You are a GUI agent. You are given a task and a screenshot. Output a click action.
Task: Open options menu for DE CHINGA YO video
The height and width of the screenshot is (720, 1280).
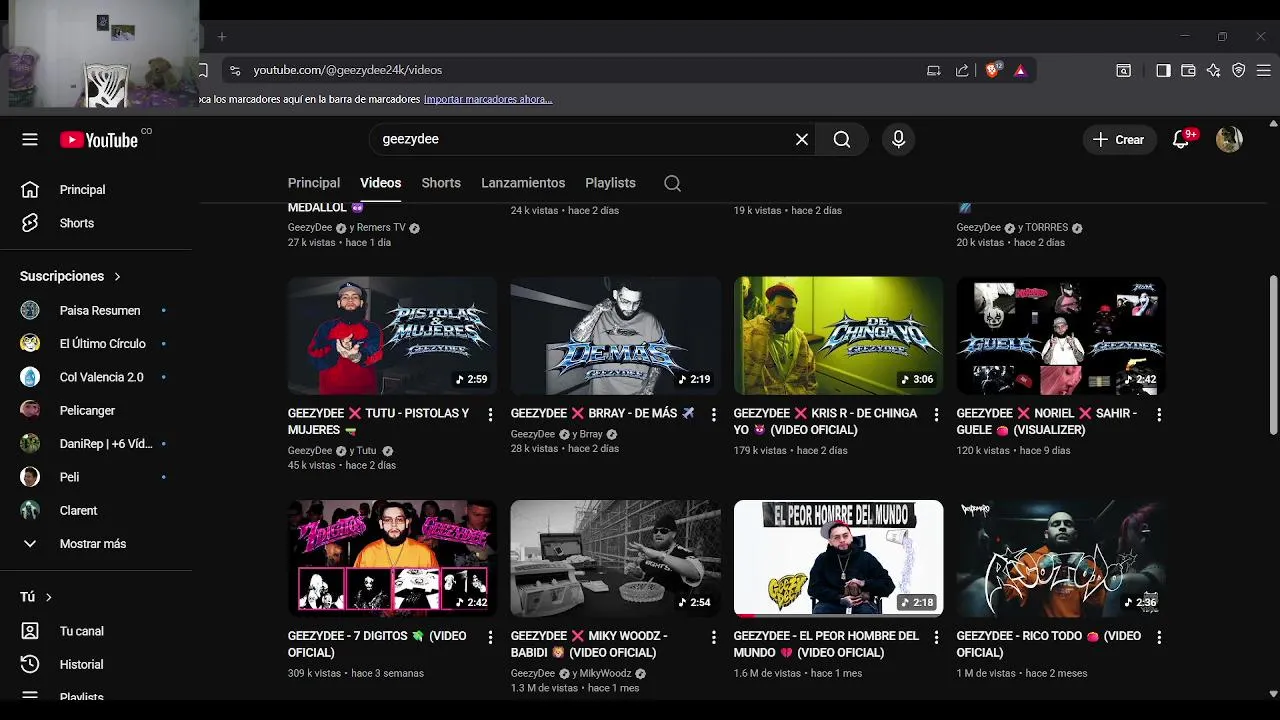click(x=936, y=414)
